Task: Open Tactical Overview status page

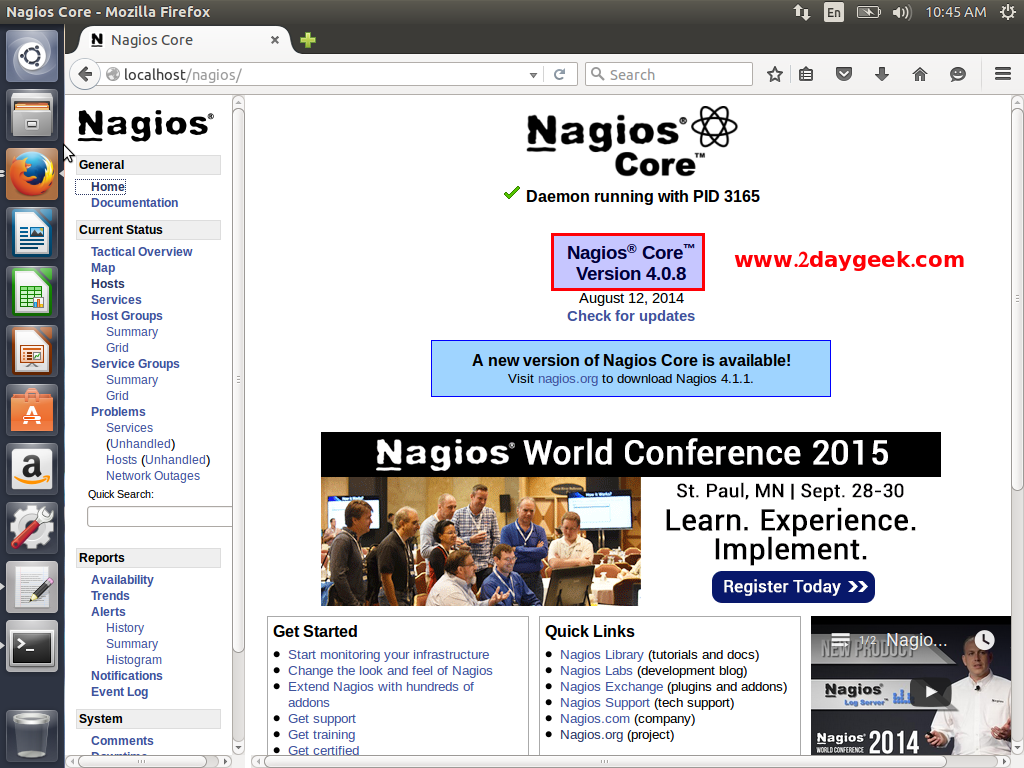Action: 142,252
